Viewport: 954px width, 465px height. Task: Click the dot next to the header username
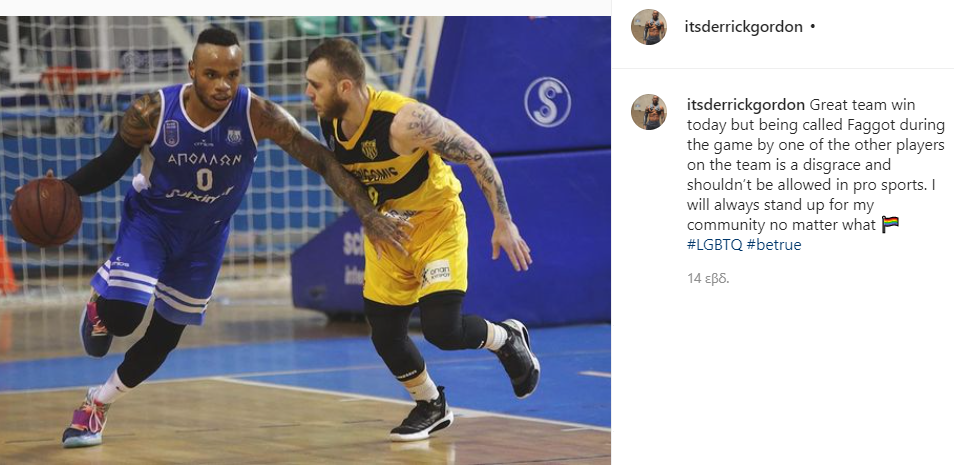coord(813,27)
